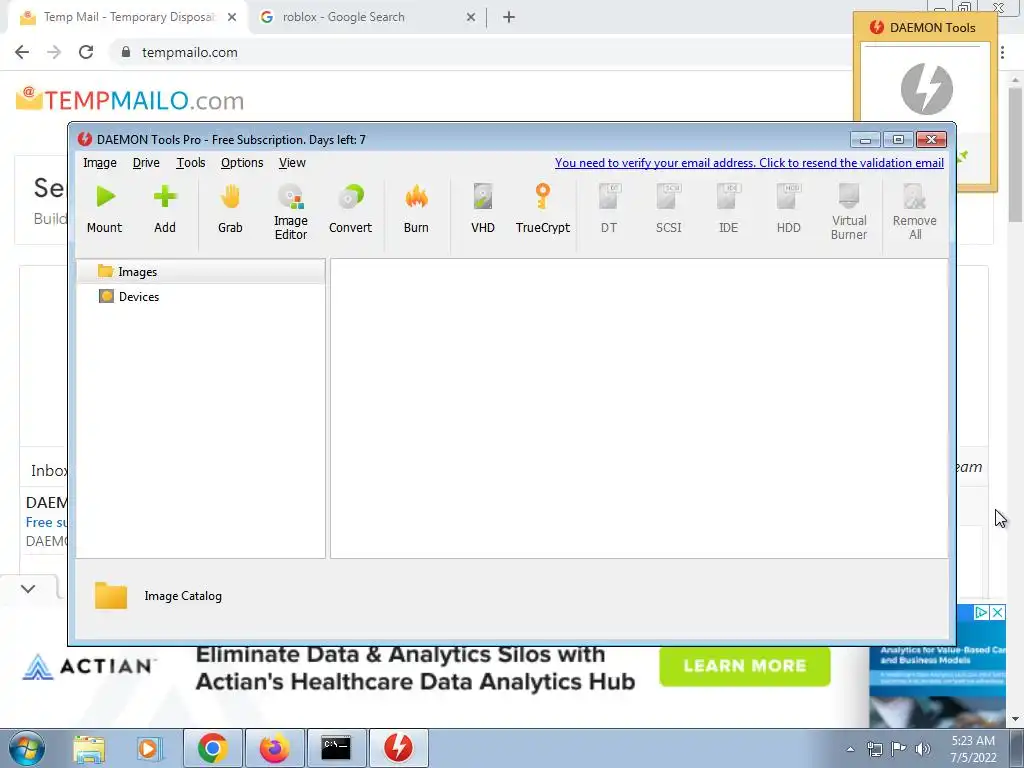Image resolution: width=1024 pixels, height=768 pixels.
Task: Click the browser forward arrow
Action: point(54,52)
